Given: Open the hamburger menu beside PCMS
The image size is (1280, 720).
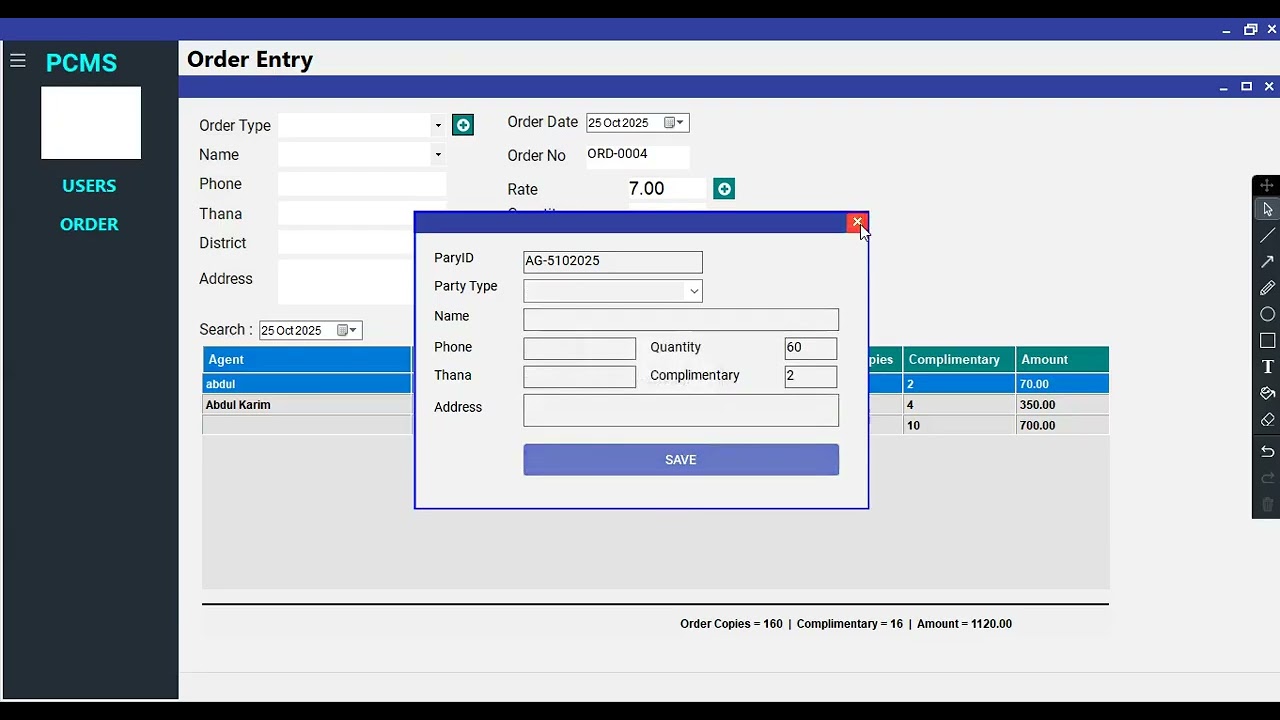Looking at the screenshot, I should [17, 61].
